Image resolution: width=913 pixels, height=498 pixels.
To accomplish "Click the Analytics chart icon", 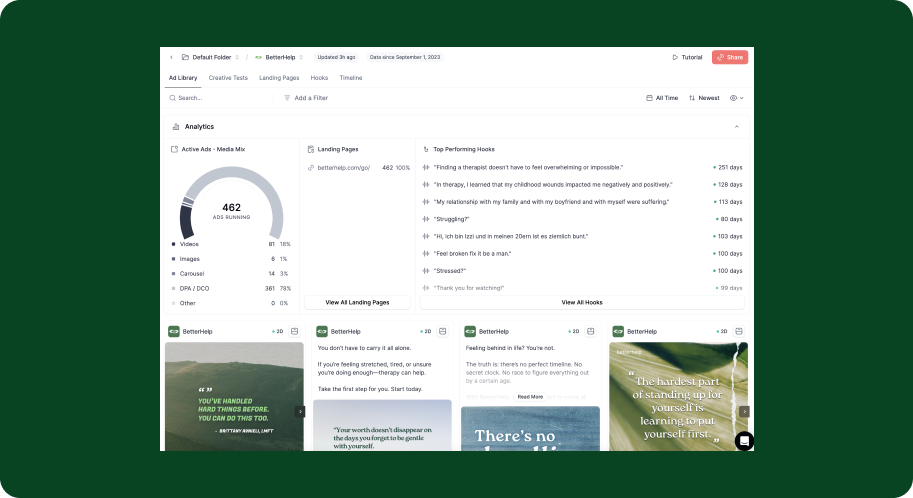I will point(176,126).
